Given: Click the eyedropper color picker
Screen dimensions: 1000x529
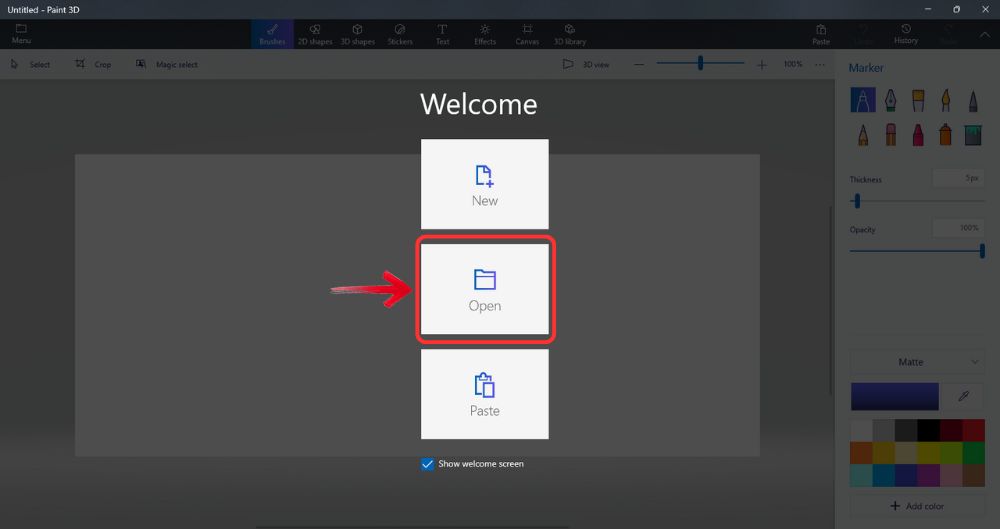Looking at the screenshot, I should pos(964,396).
